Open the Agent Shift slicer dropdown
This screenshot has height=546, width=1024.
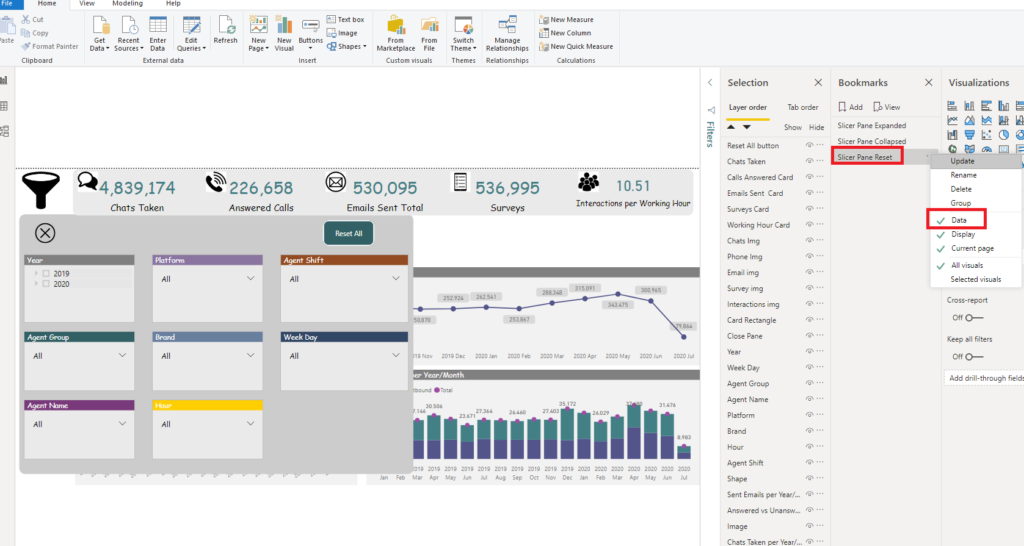tap(396, 279)
